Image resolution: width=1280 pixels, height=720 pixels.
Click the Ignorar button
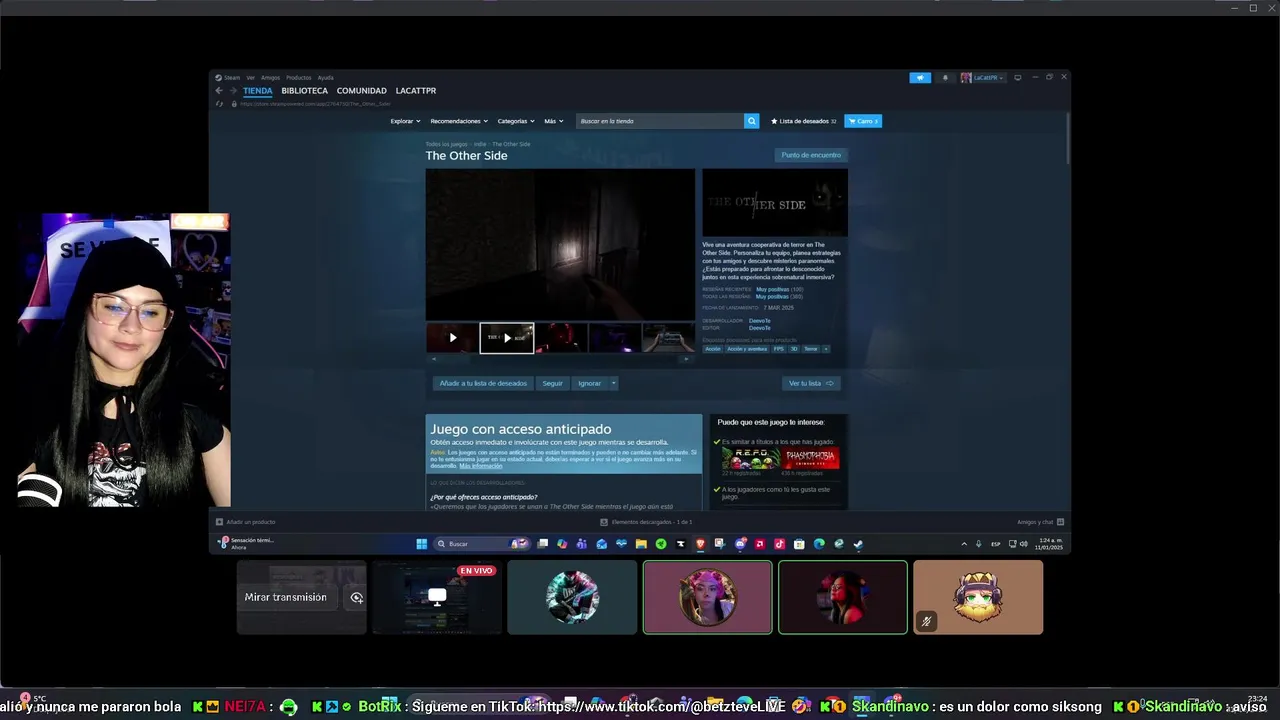(590, 383)
